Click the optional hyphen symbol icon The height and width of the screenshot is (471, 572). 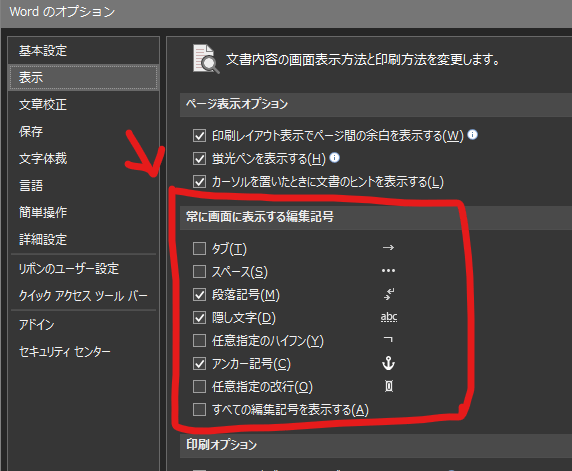(388, 339)
